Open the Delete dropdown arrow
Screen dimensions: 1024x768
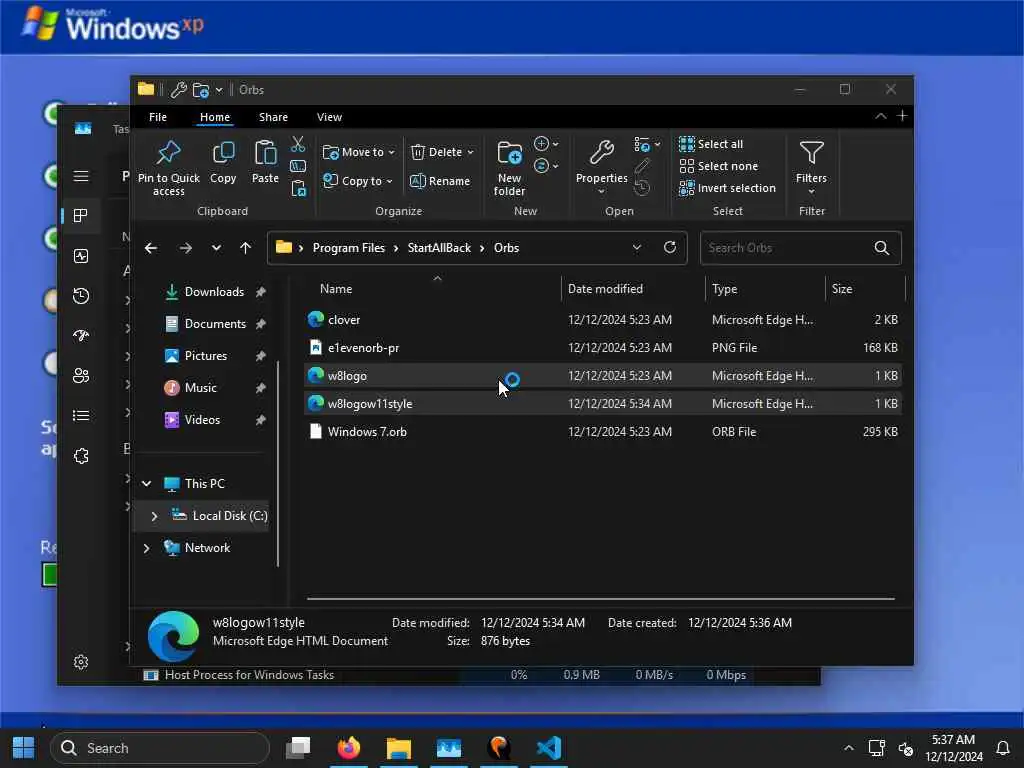[x=470, y=152]
